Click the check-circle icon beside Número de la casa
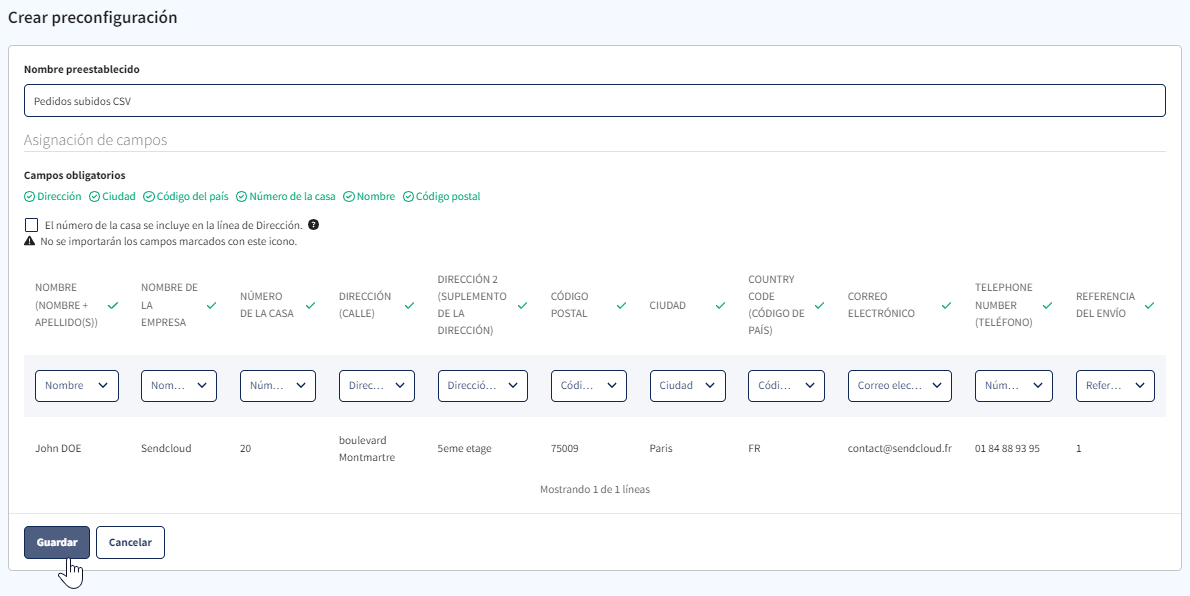This screenshot has height=596, width=1190. click(241, 197)
